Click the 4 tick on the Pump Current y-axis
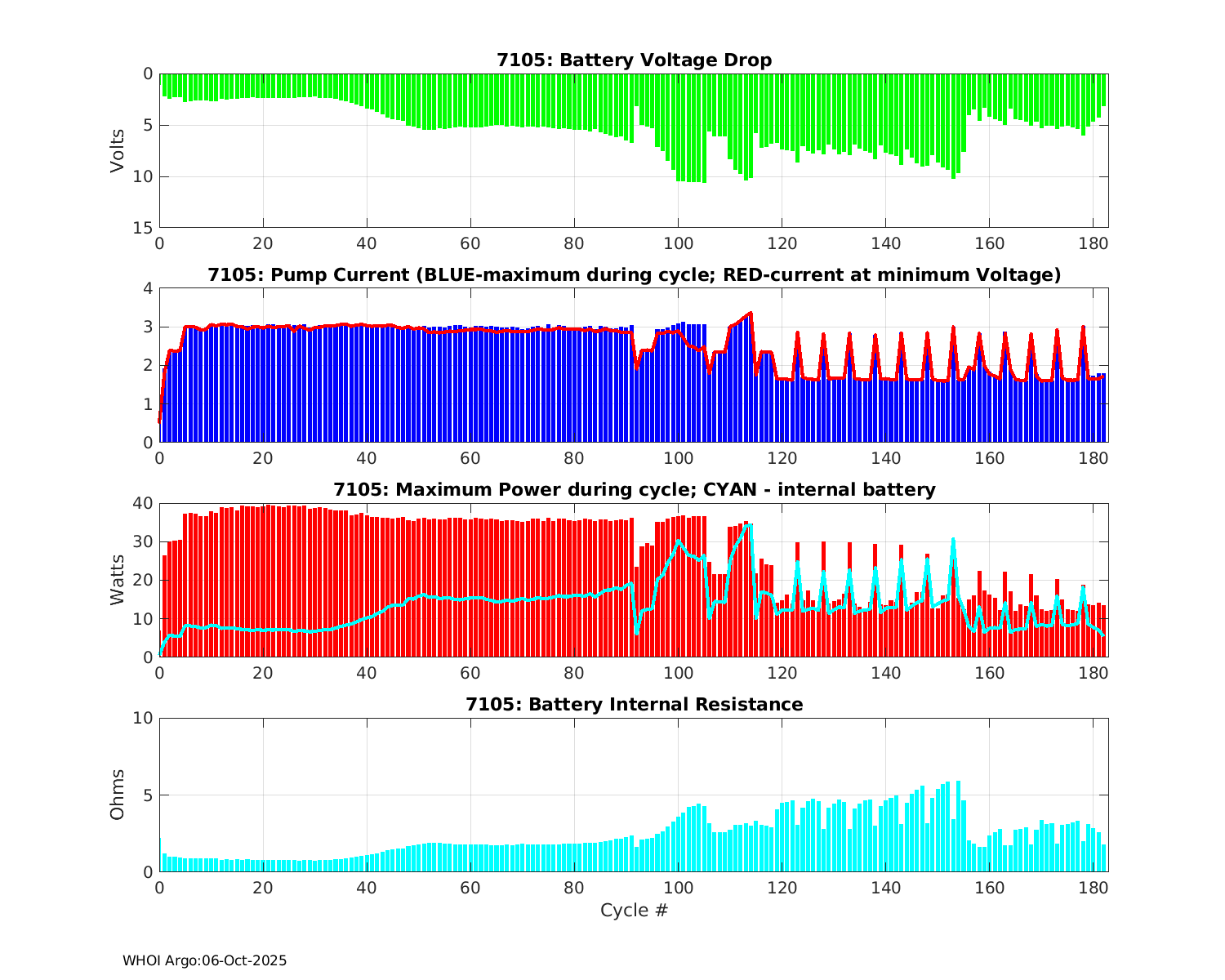This screenshot has width=1225, height=980. point(148,288)
